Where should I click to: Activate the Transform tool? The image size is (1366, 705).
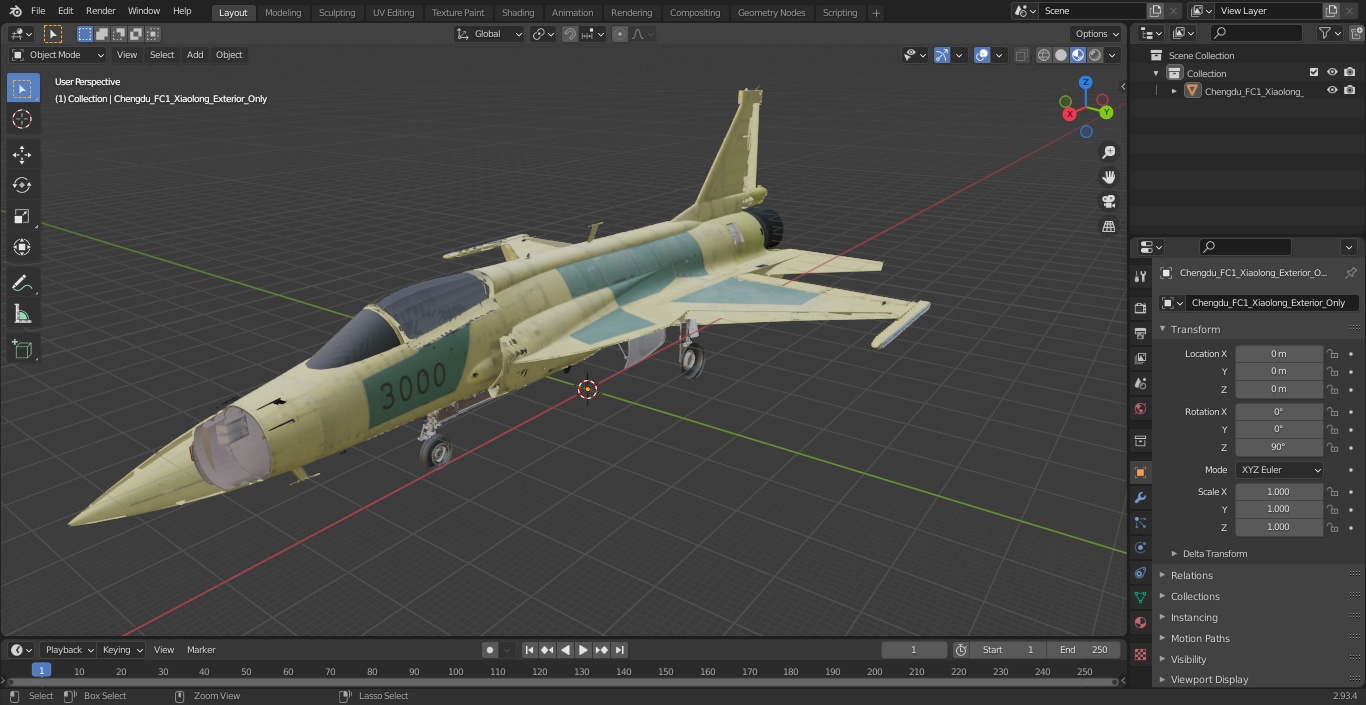pyautogui.click(x=22, y=247)
